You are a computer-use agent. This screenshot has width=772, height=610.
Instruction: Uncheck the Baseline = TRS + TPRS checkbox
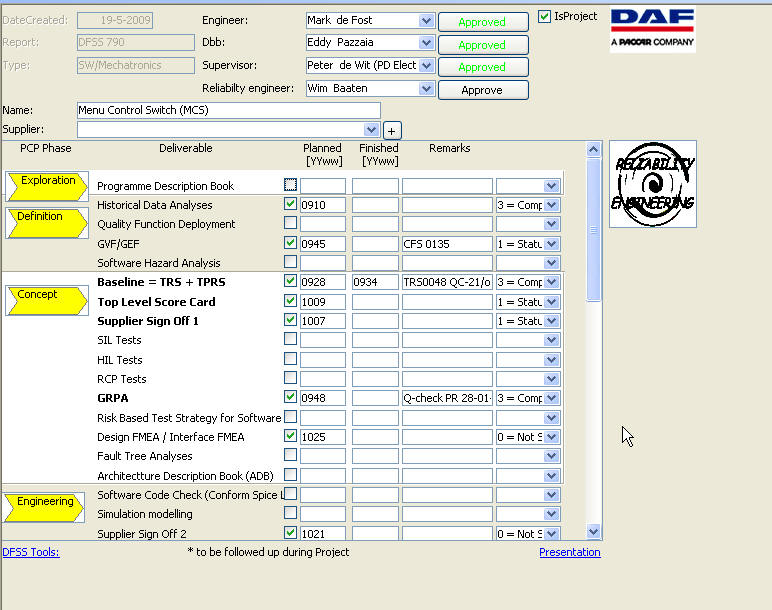[x=290, y=281]
